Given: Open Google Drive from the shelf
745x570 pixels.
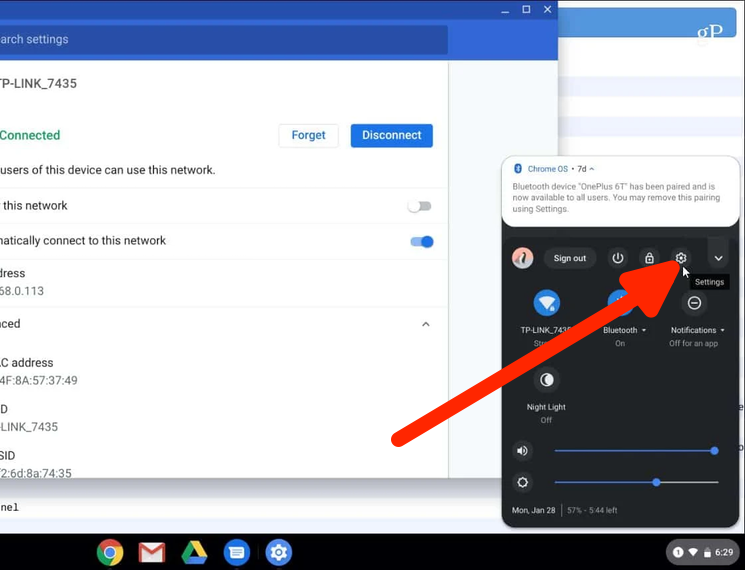Looking at the screenshot, I should click(x=194, y=551).
